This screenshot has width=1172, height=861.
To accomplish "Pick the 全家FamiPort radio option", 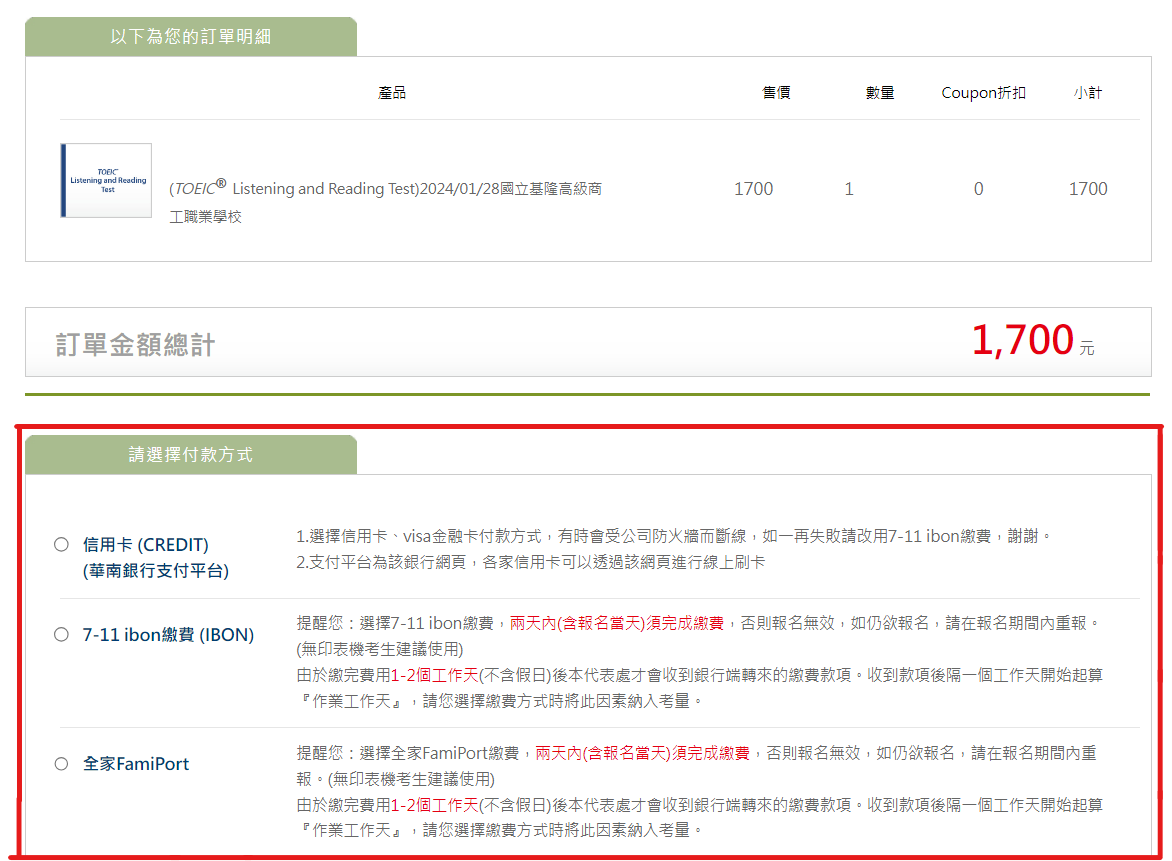I will (61, 764).
